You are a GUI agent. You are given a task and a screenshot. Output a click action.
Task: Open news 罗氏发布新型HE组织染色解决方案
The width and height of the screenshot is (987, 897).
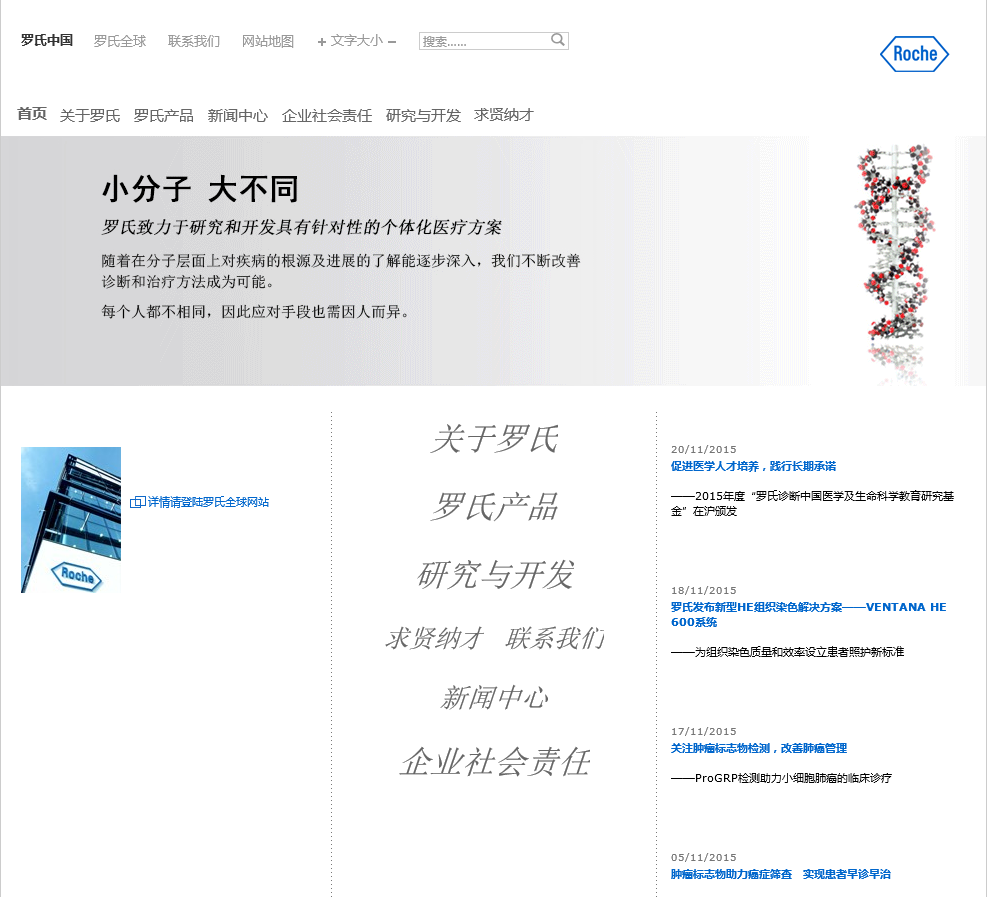(x=808, y=614)
